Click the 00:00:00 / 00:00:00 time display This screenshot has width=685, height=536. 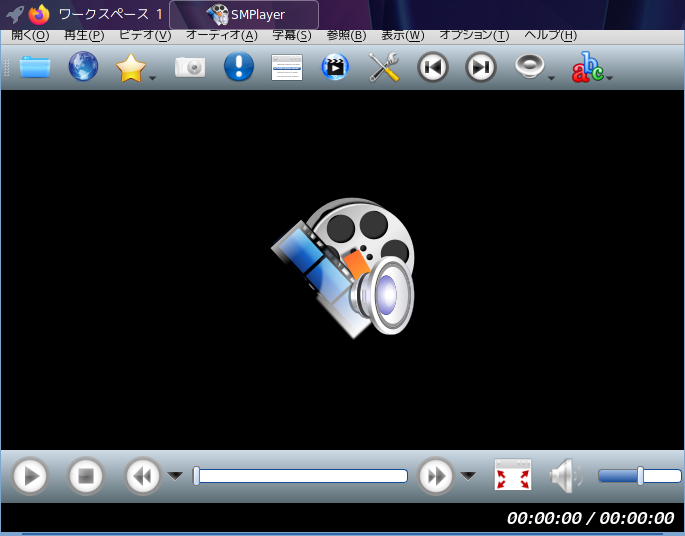point(590,519)
